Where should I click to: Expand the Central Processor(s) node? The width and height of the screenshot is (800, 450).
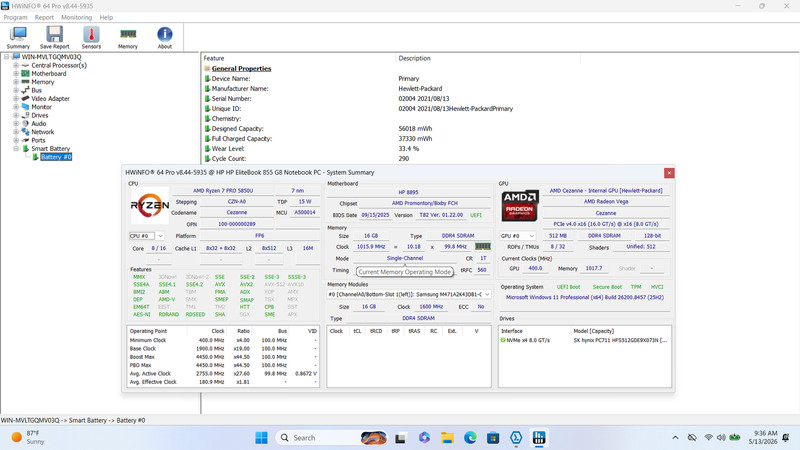tap(16, 65)
